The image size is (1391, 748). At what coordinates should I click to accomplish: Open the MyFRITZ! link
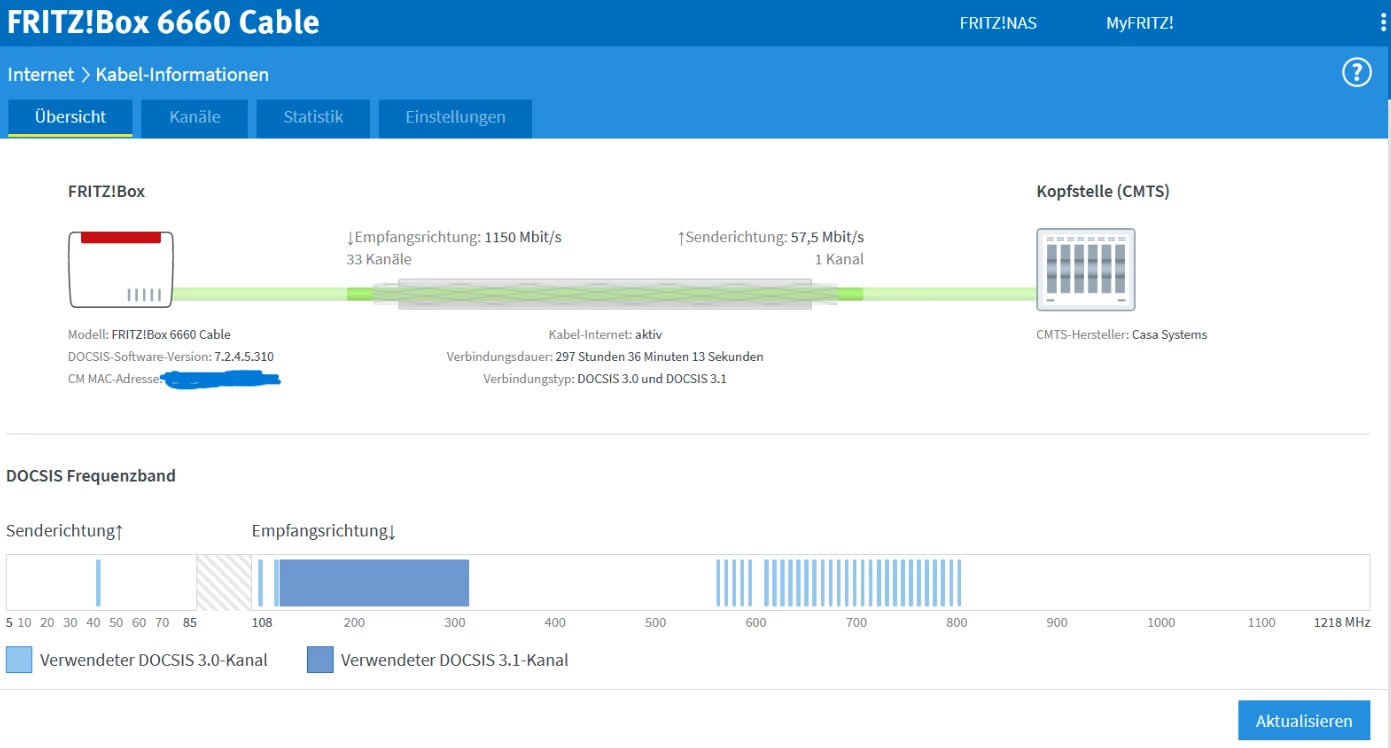1139,23
